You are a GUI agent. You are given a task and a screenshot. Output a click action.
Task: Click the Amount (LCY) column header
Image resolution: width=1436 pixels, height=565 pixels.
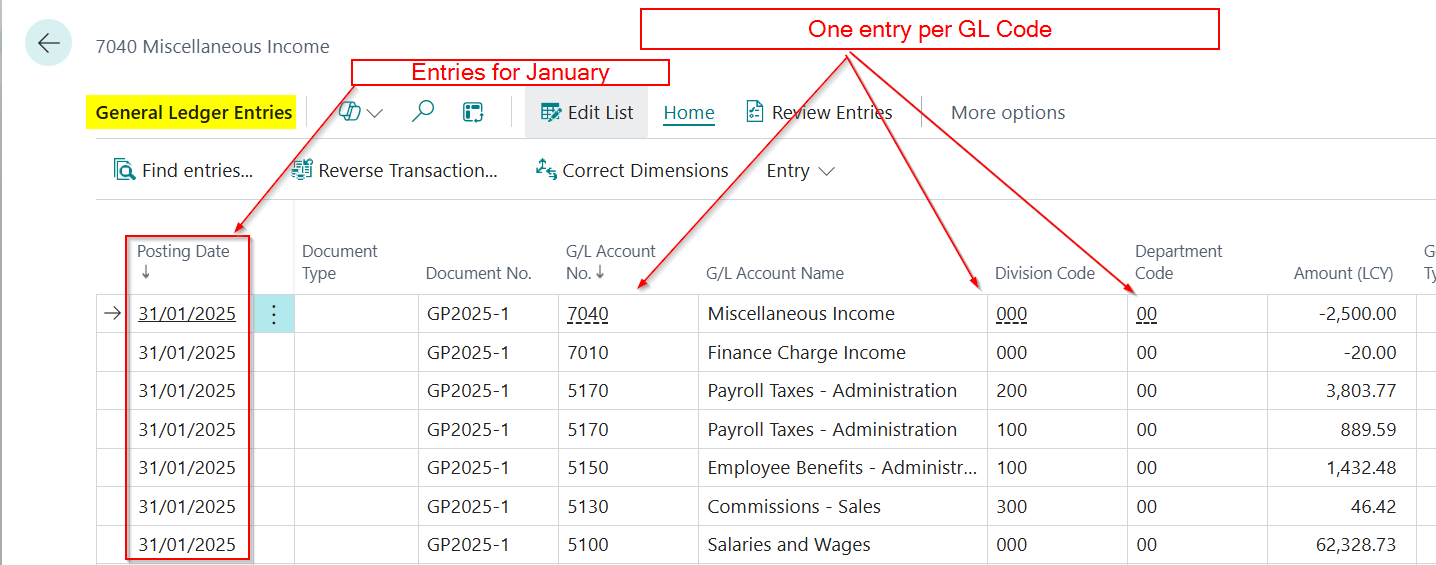pos(1344,273)
